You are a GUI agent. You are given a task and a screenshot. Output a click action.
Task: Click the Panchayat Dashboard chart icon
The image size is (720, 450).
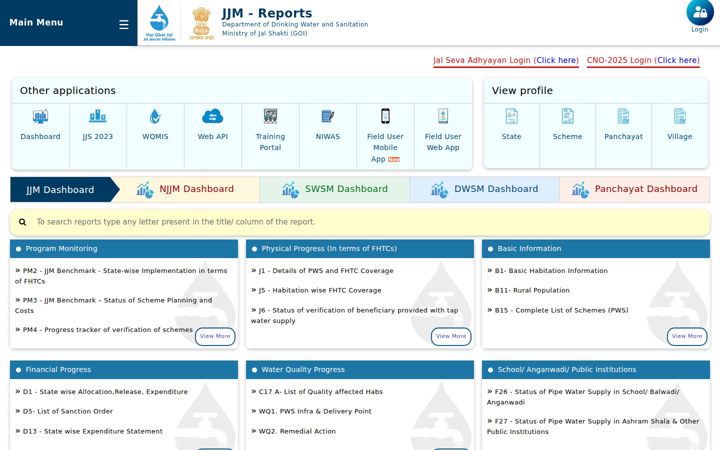click(x=580, y=190)
